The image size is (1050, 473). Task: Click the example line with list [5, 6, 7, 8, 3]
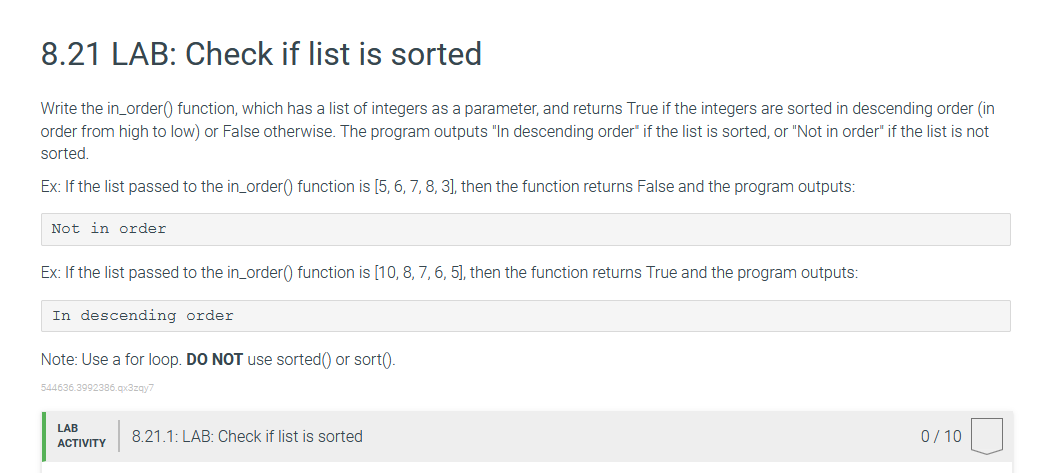coord(448,186)
